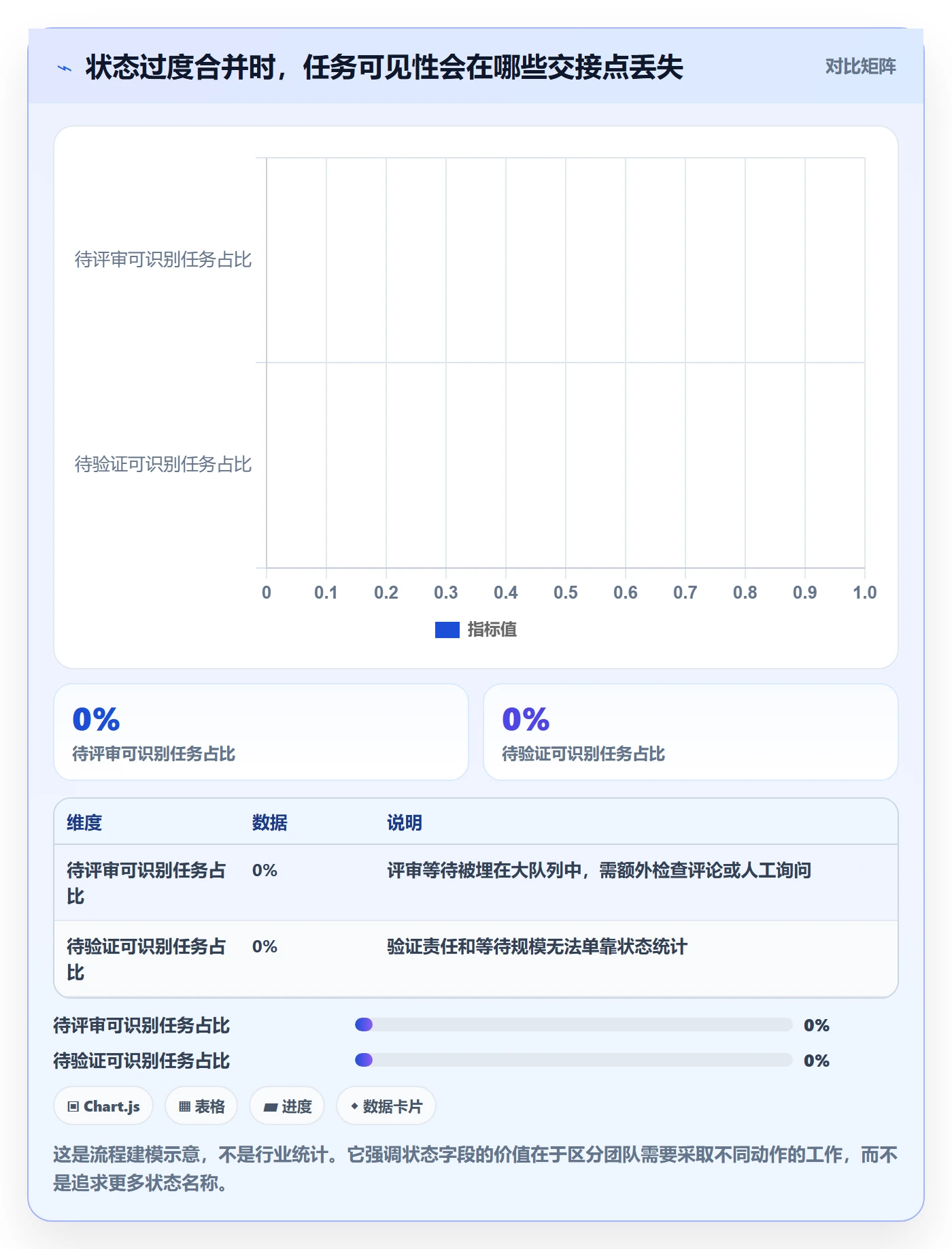Select the 待评审可识别任务占比 stat card
The image size is (952, 1249).
tap(261, 732)
